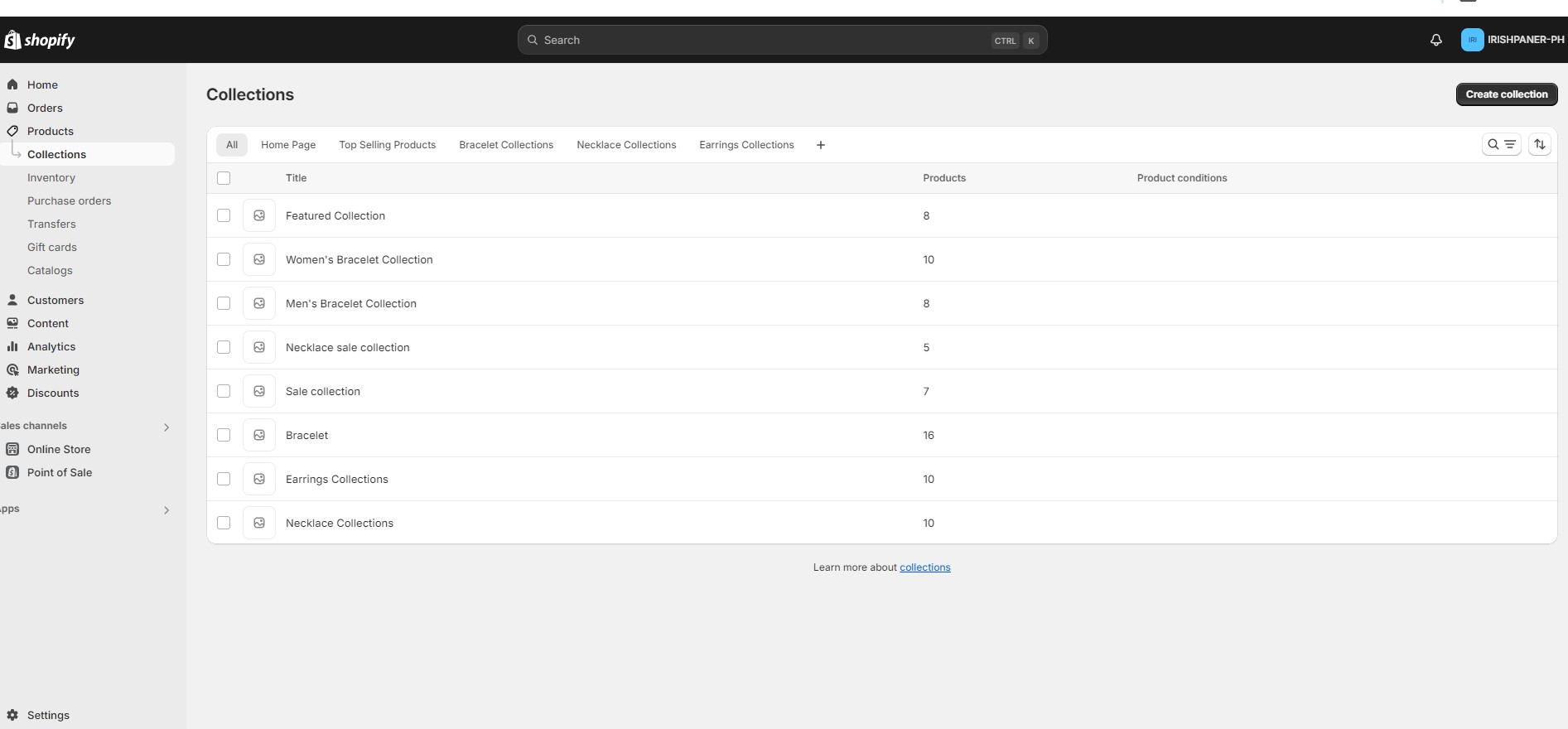Click the Bracelet product count 16
The image size is (1568, 729).
pyautogui.click(x=929, y=435)
